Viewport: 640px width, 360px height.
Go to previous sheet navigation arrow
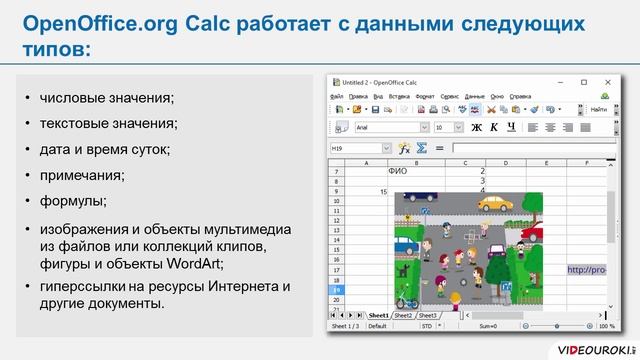coord(342,315)
